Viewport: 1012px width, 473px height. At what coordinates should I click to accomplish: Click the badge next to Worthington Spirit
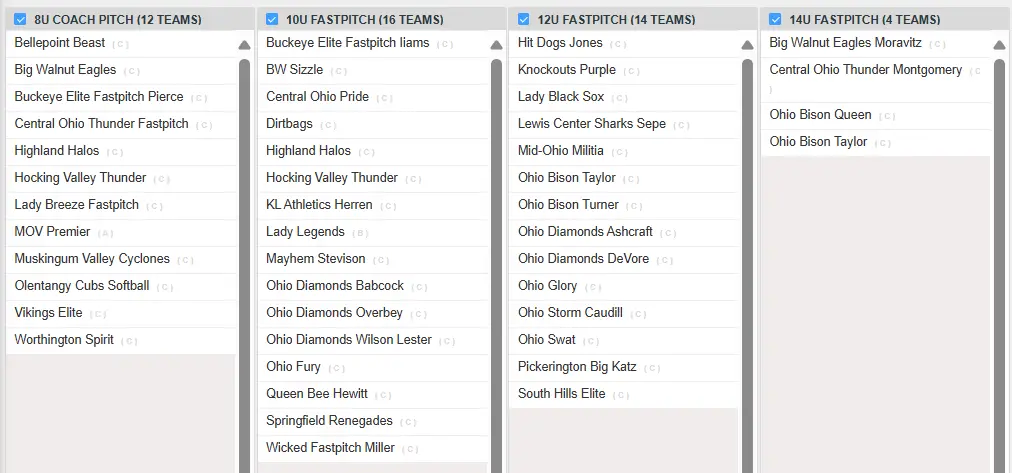click(x=129, y=341)
